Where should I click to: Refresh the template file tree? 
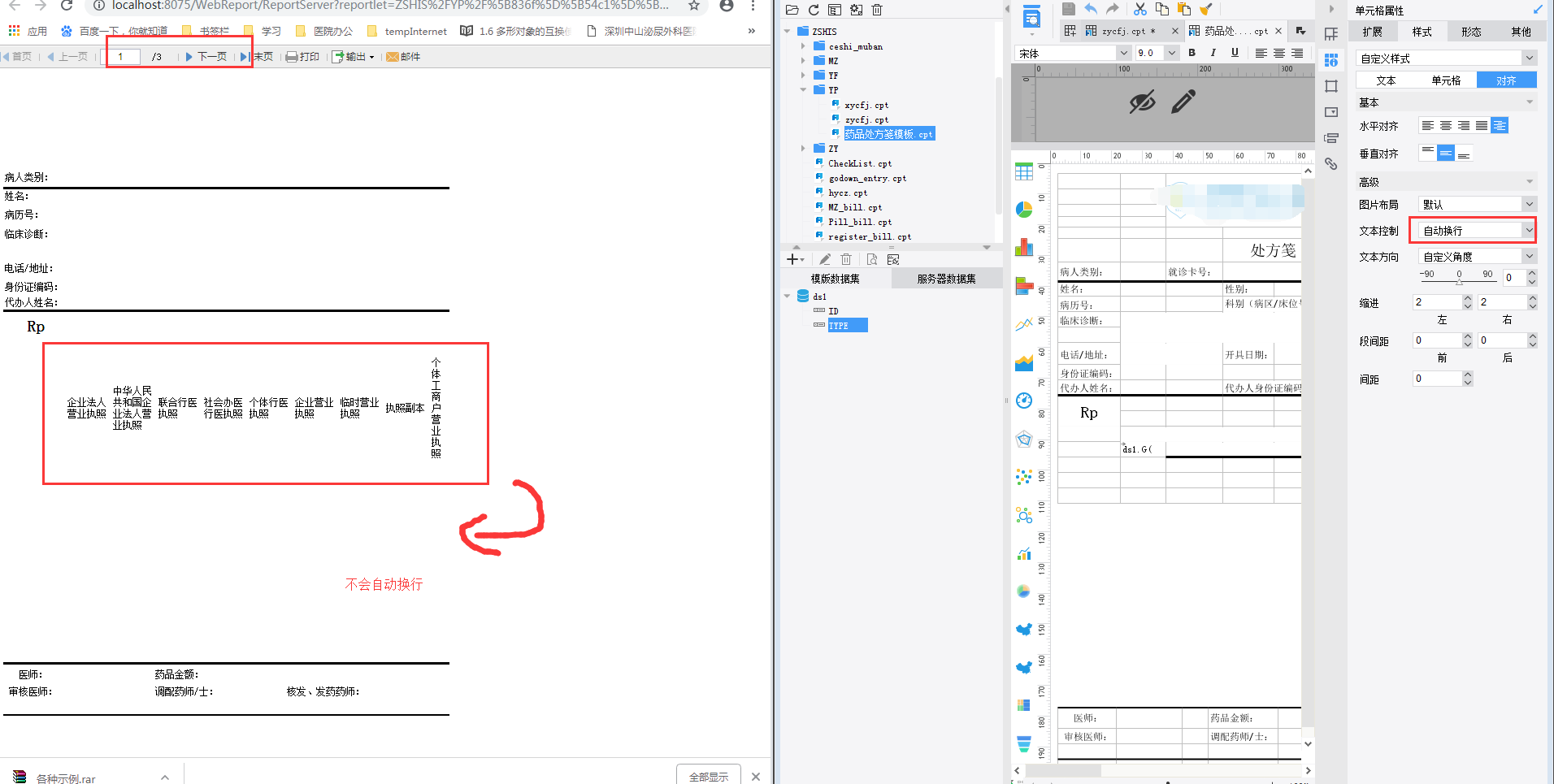(x=814, y=10)
